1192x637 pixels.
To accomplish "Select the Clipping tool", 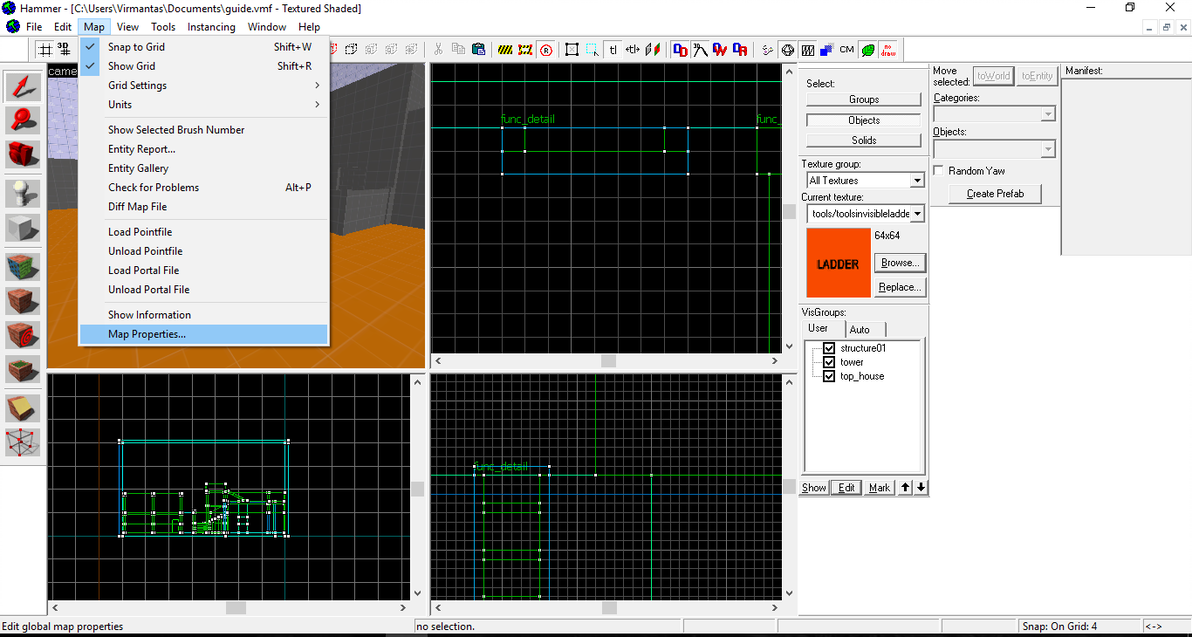I will tap(23, 408).
